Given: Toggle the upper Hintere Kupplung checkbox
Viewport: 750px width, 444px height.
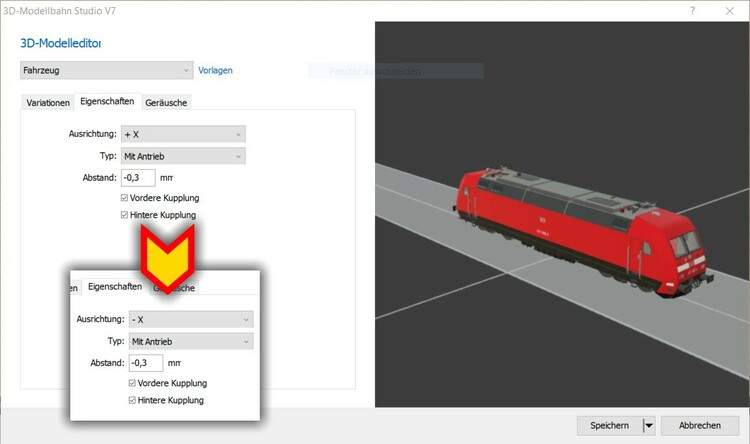Looking at the screenshot, I should (124, 215).
